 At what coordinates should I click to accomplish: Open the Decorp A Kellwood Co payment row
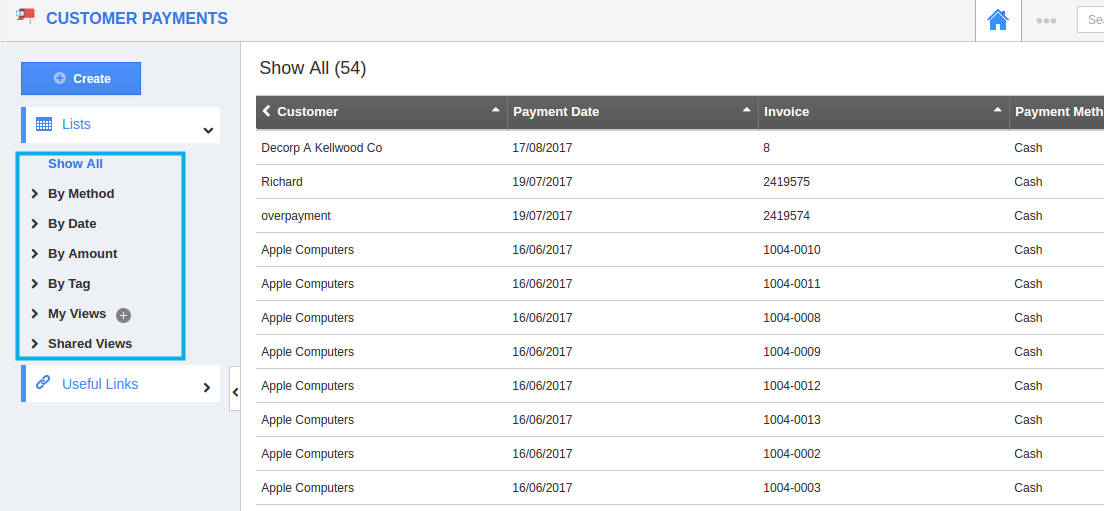pyautogui.click(x=679, y=148)
